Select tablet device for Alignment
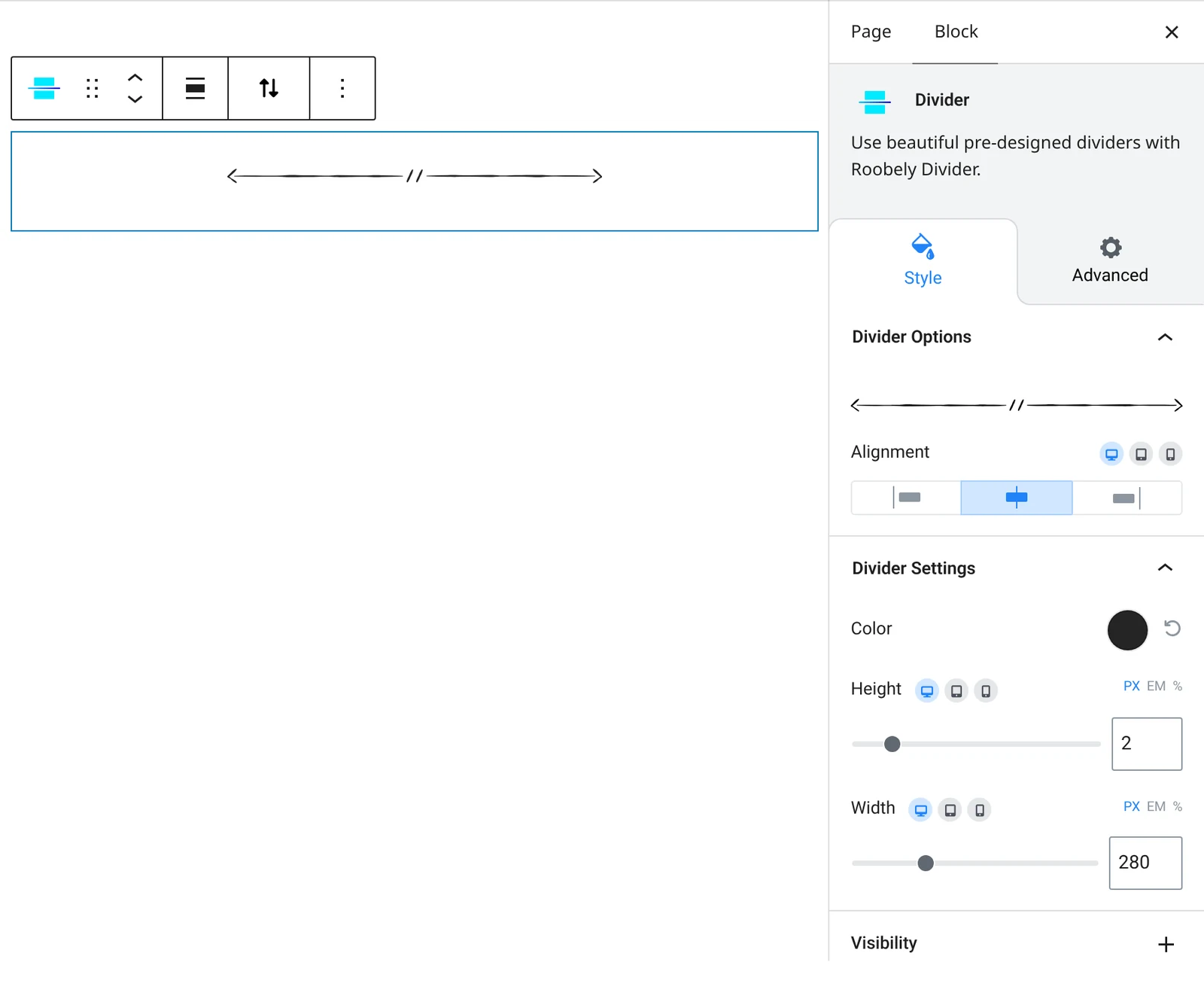 (1141, 454)
